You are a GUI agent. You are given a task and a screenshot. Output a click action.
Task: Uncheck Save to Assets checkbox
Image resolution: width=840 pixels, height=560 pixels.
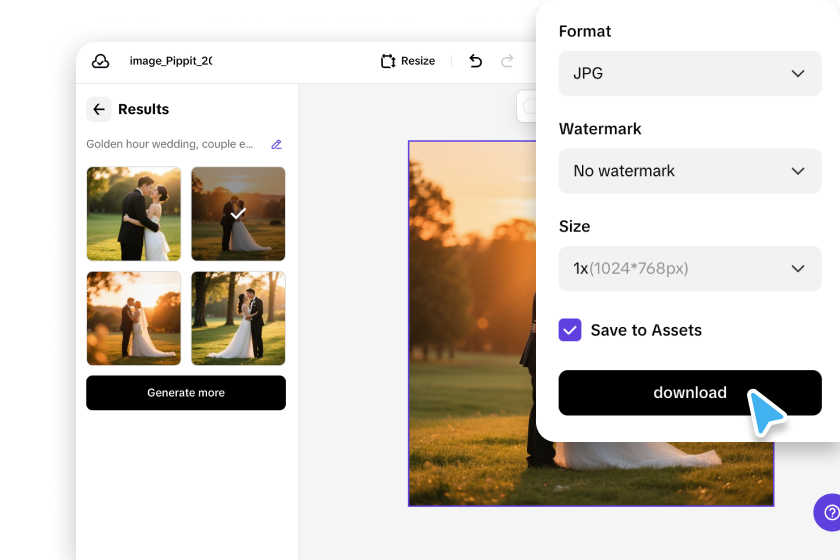pyautogui.click(x=570, y=330)
